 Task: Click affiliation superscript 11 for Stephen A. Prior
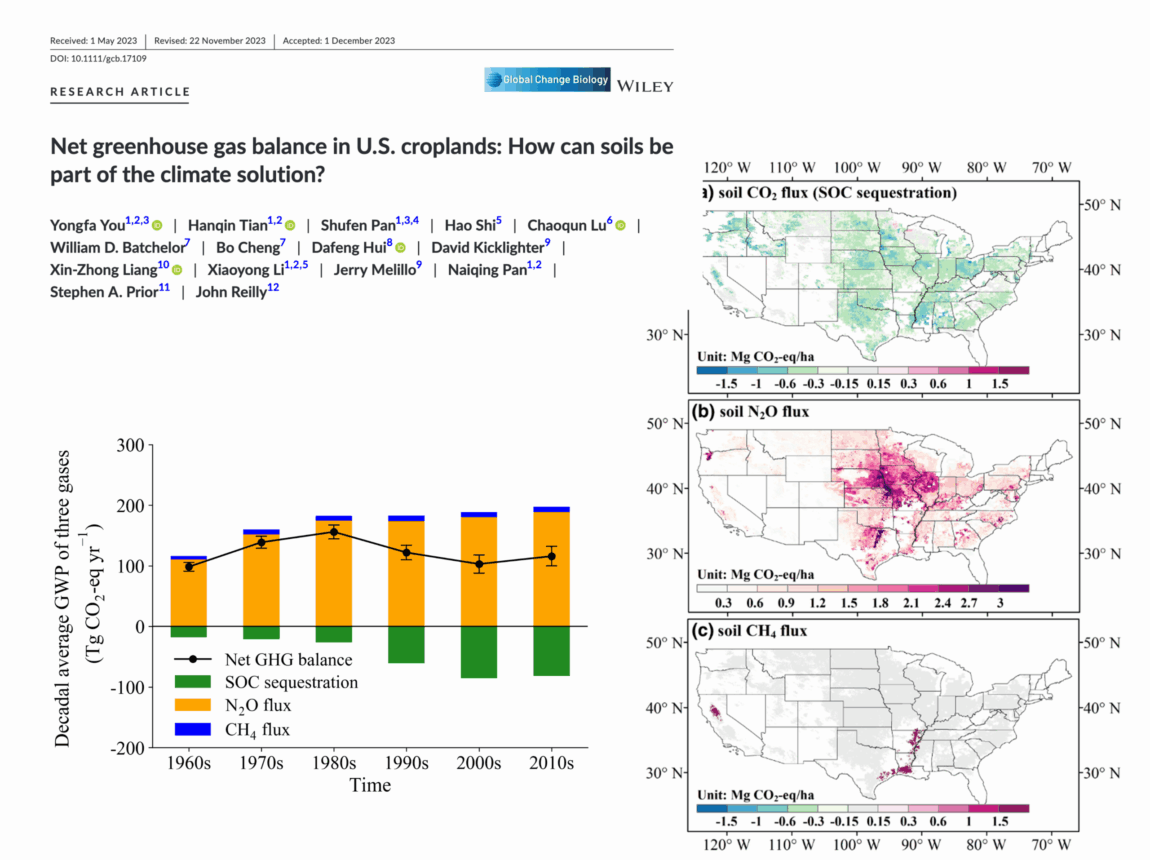[164, 288]
